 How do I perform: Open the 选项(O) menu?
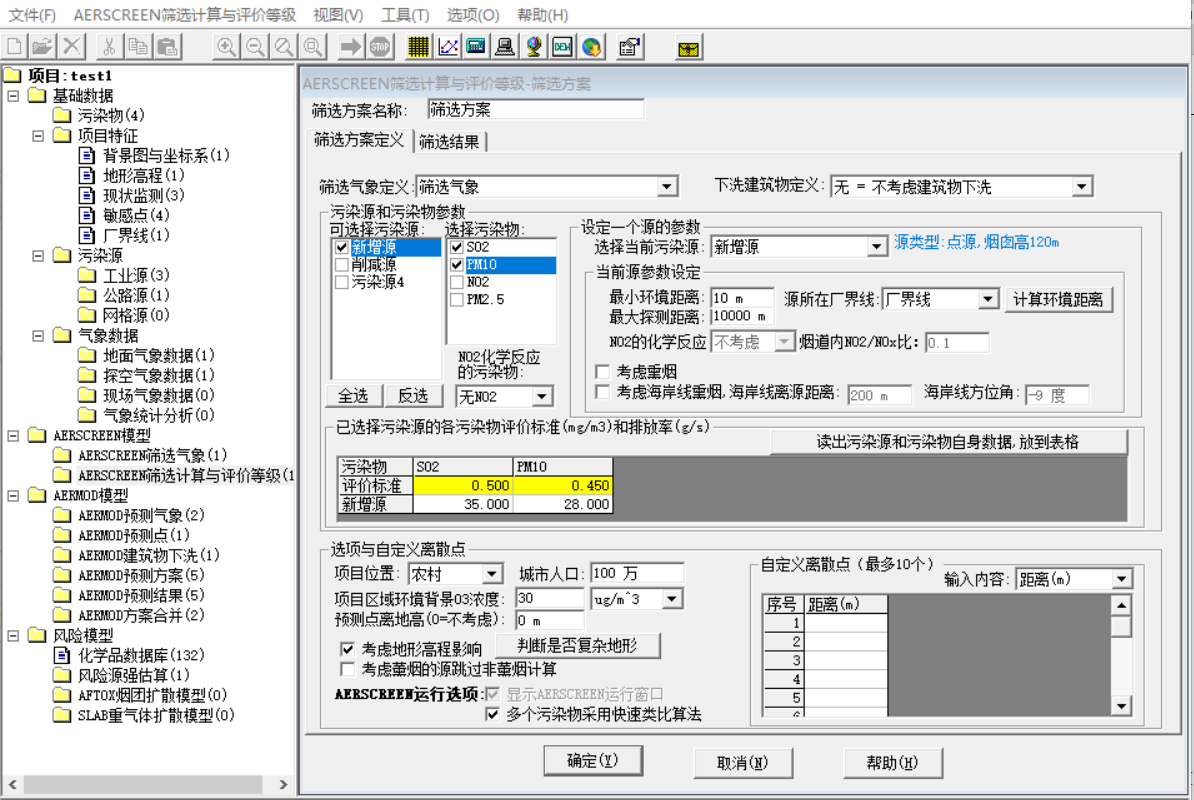(x=473, y=14)
